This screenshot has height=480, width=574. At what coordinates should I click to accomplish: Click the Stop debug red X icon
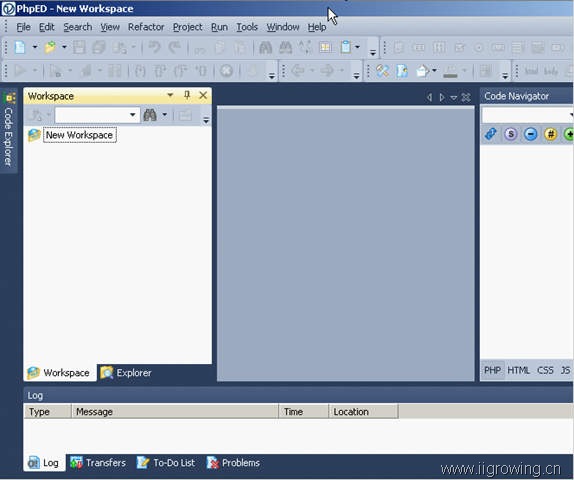226,71
